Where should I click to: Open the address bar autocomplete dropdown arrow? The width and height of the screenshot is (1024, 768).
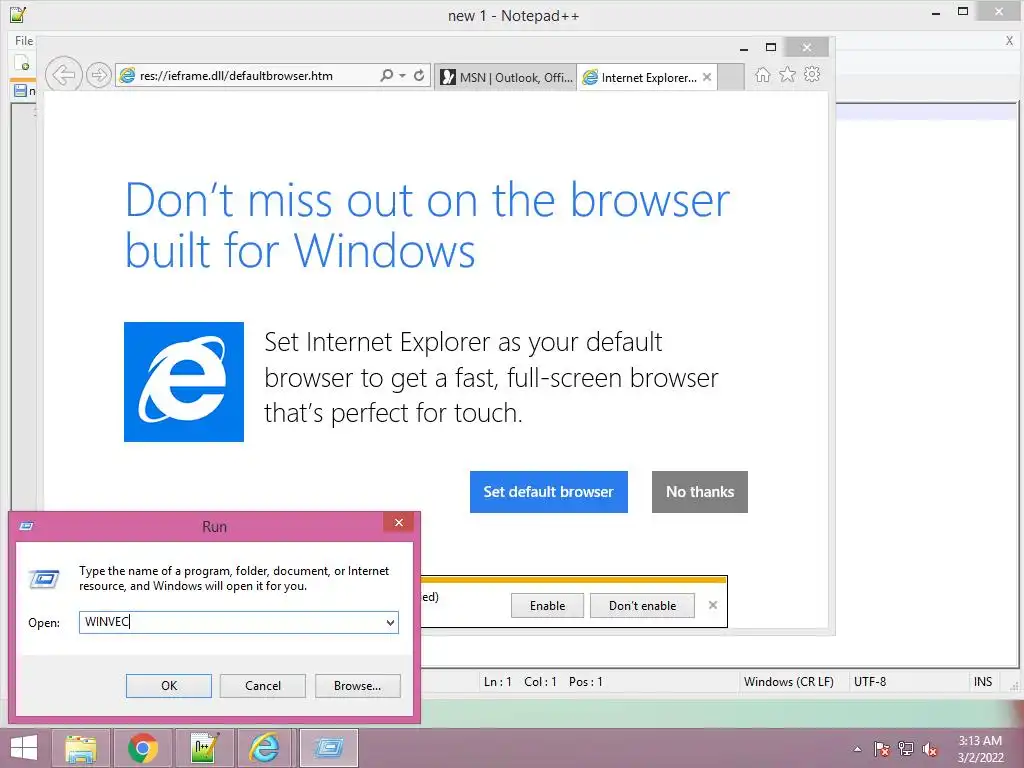402,75
